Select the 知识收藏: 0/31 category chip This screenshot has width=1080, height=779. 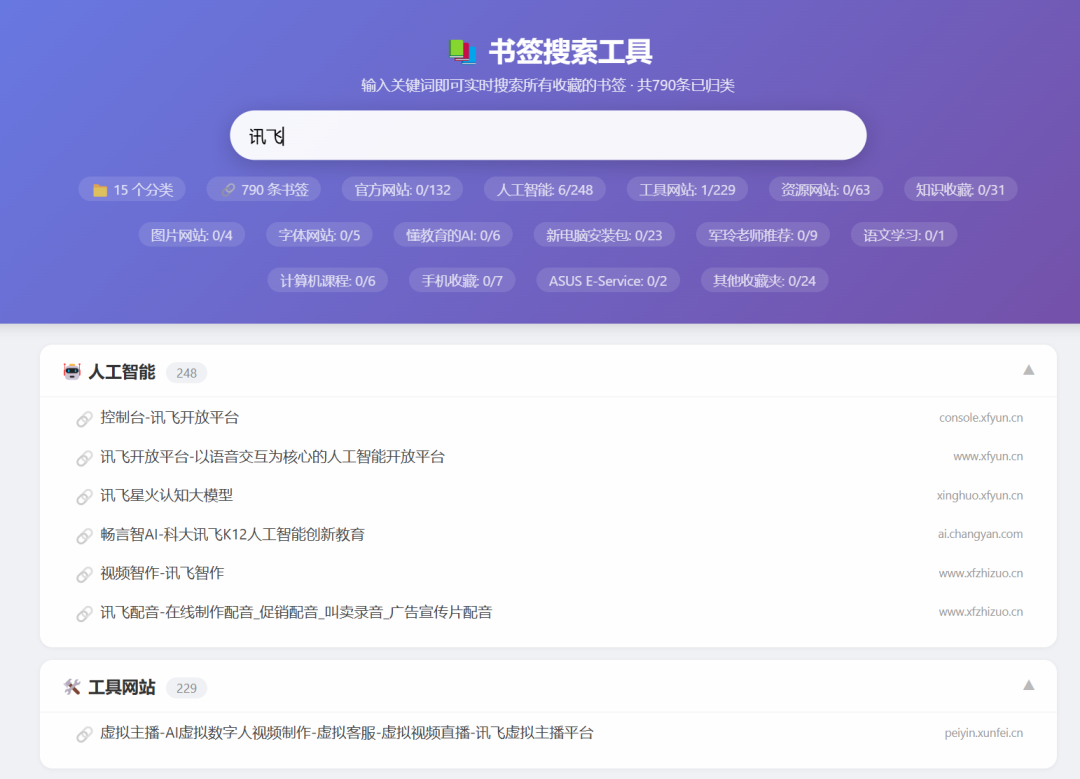coord(960,189)
